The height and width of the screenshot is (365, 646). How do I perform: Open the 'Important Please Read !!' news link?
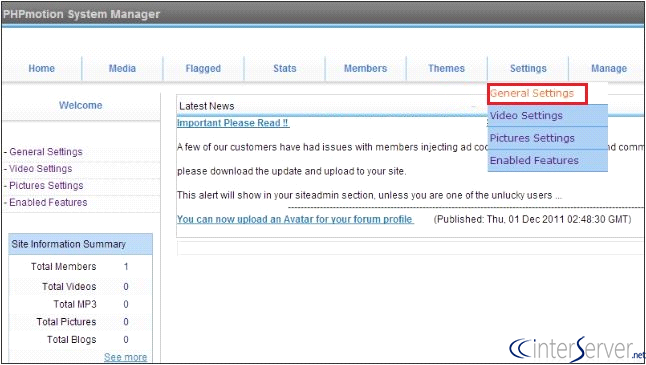[233, 123]
